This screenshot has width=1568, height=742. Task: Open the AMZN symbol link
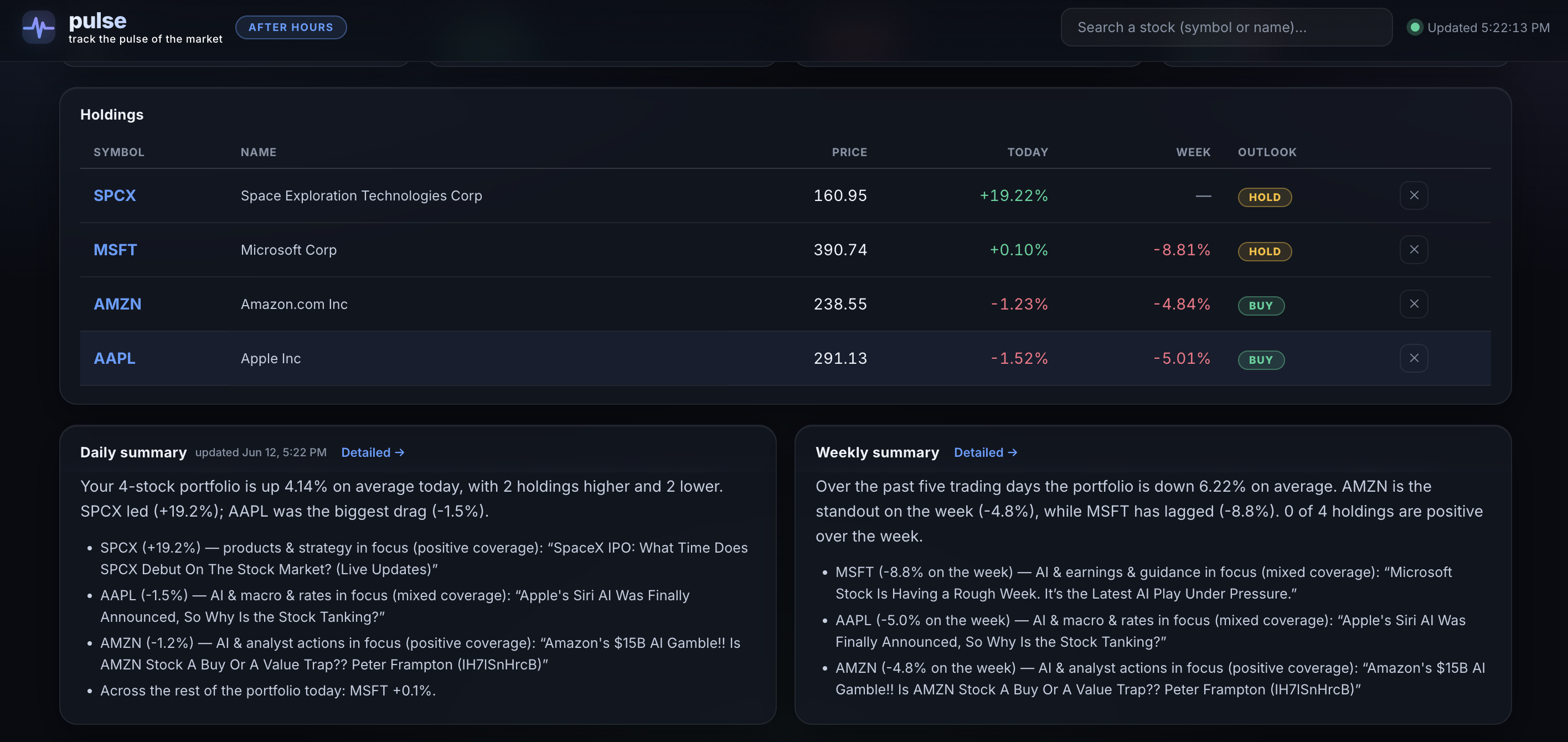117,304
